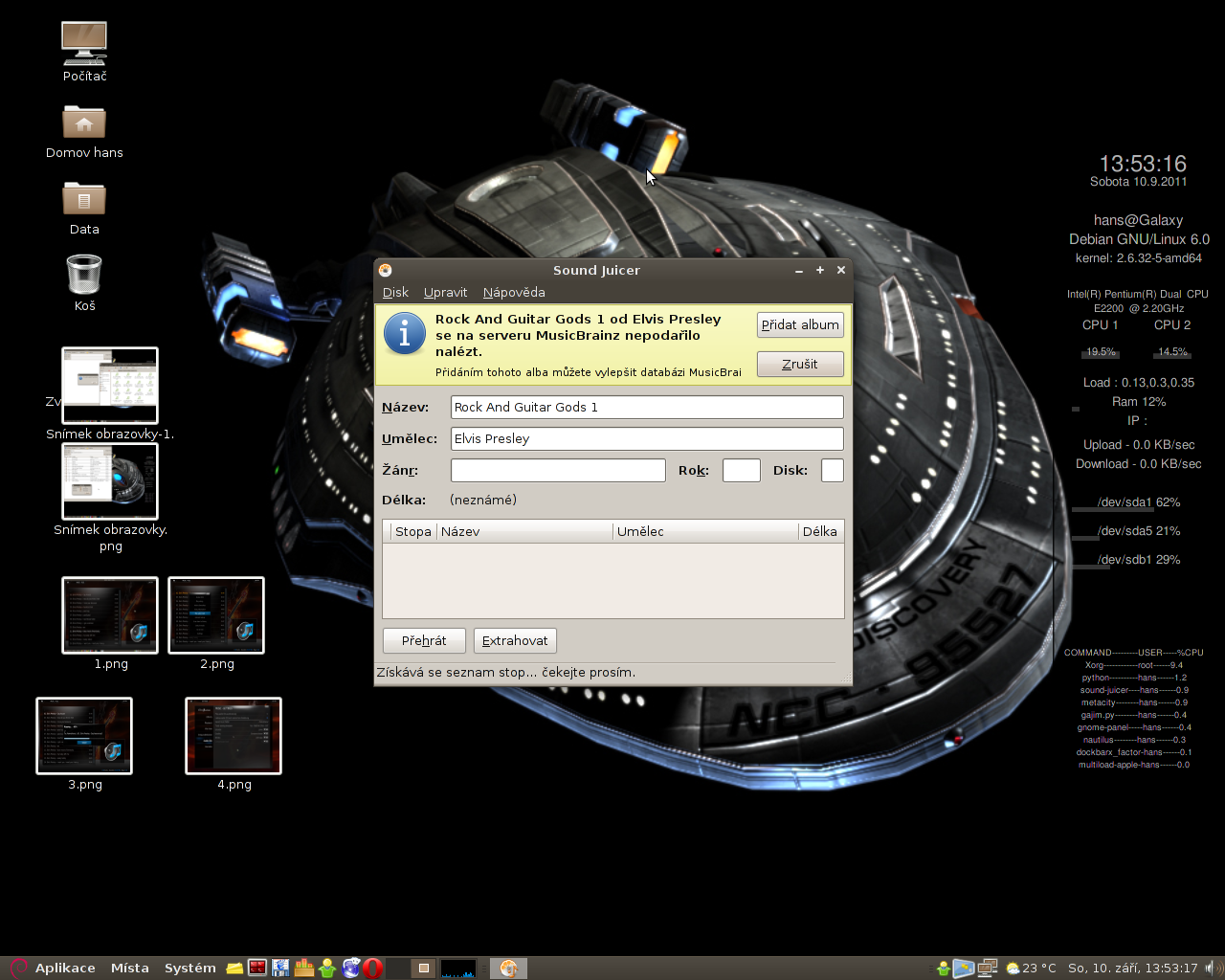Image resolution: width=1225 pixels, height=980 pixels.
Task: Switch to the second workspace in the switcher
Action: [424, 969]
